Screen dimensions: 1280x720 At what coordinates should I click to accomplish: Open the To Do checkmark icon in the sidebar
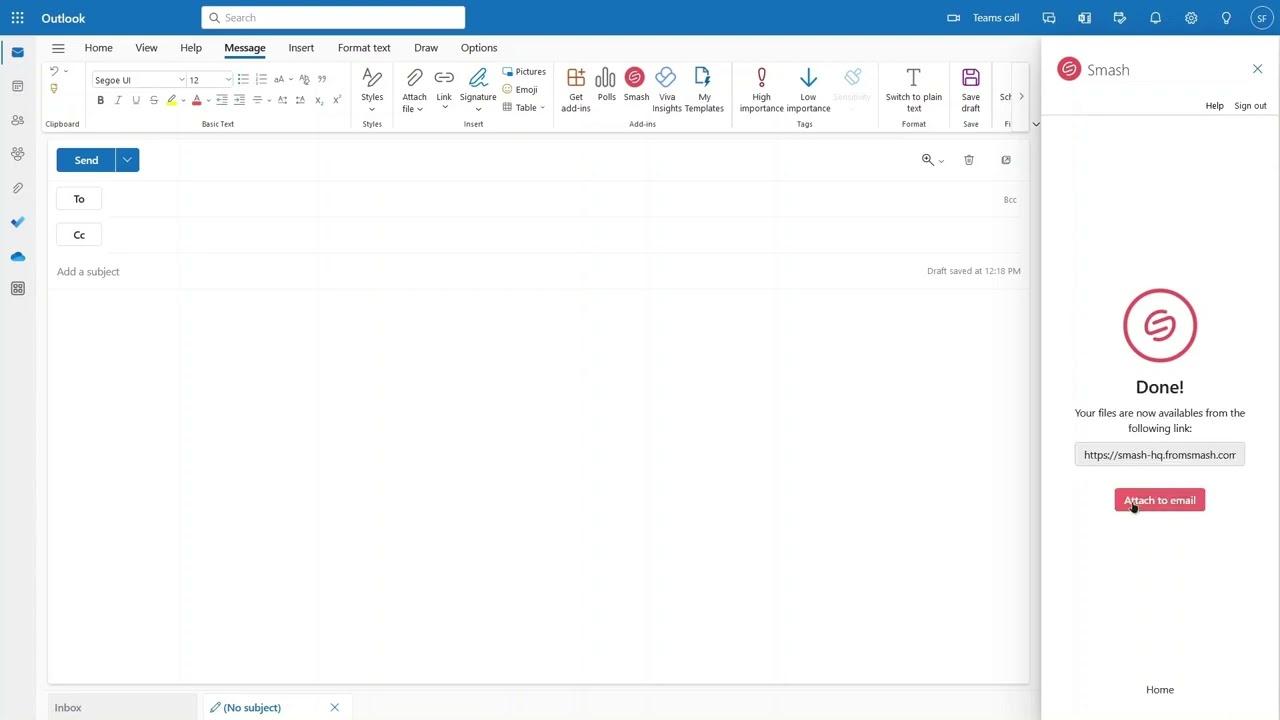click(17, 222)
